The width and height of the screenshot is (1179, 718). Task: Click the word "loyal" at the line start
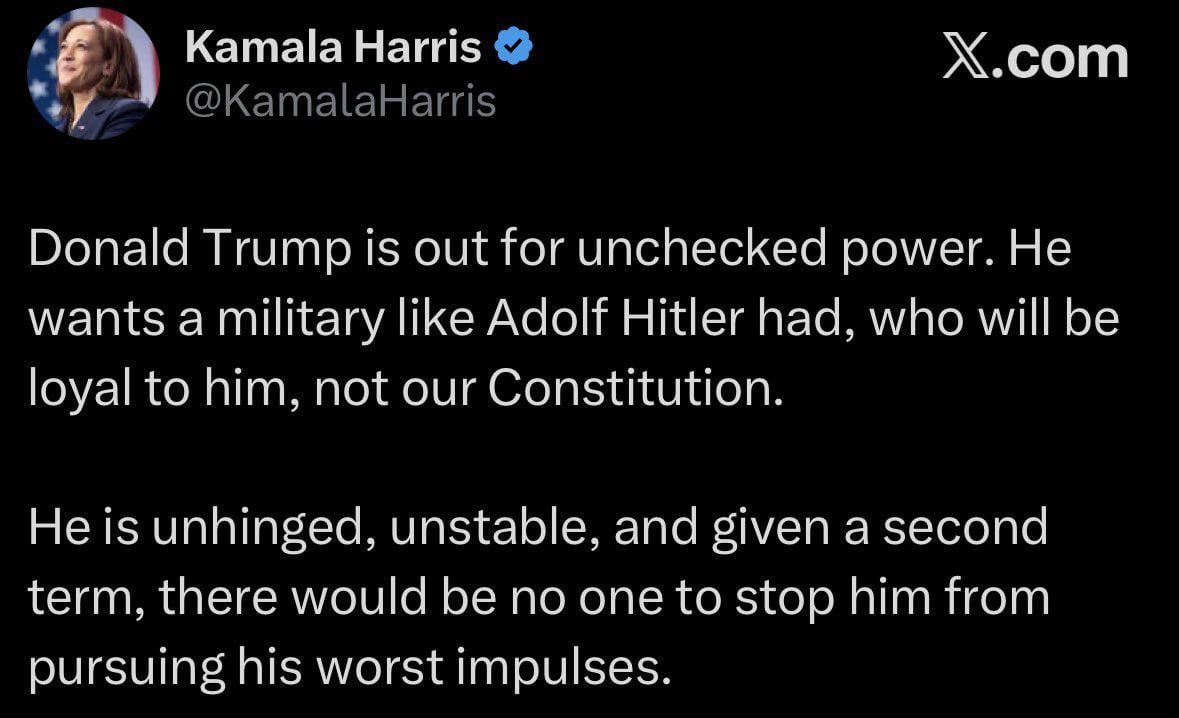pos(80,389)
